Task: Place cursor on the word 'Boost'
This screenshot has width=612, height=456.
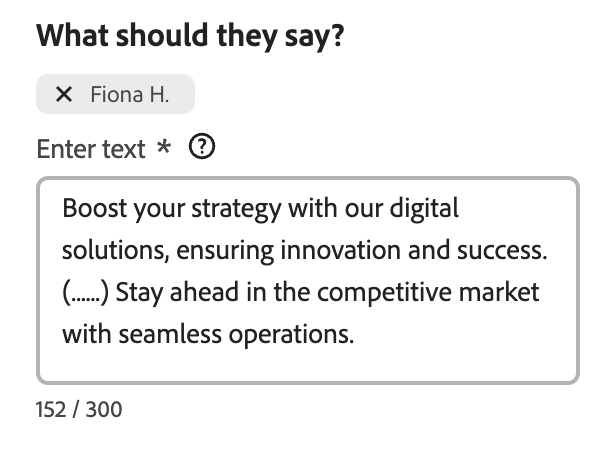Action: (x=90, y=209)
